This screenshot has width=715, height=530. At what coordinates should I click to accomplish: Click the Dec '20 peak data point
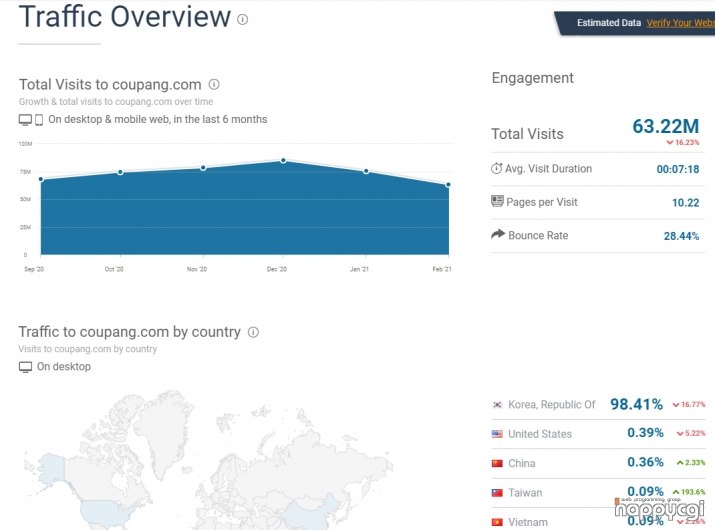283,161
